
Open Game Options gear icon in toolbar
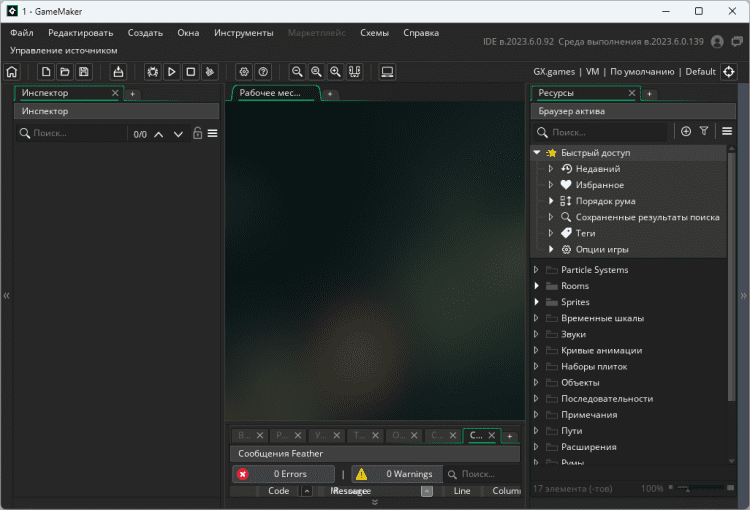click(x=243, y=72)
